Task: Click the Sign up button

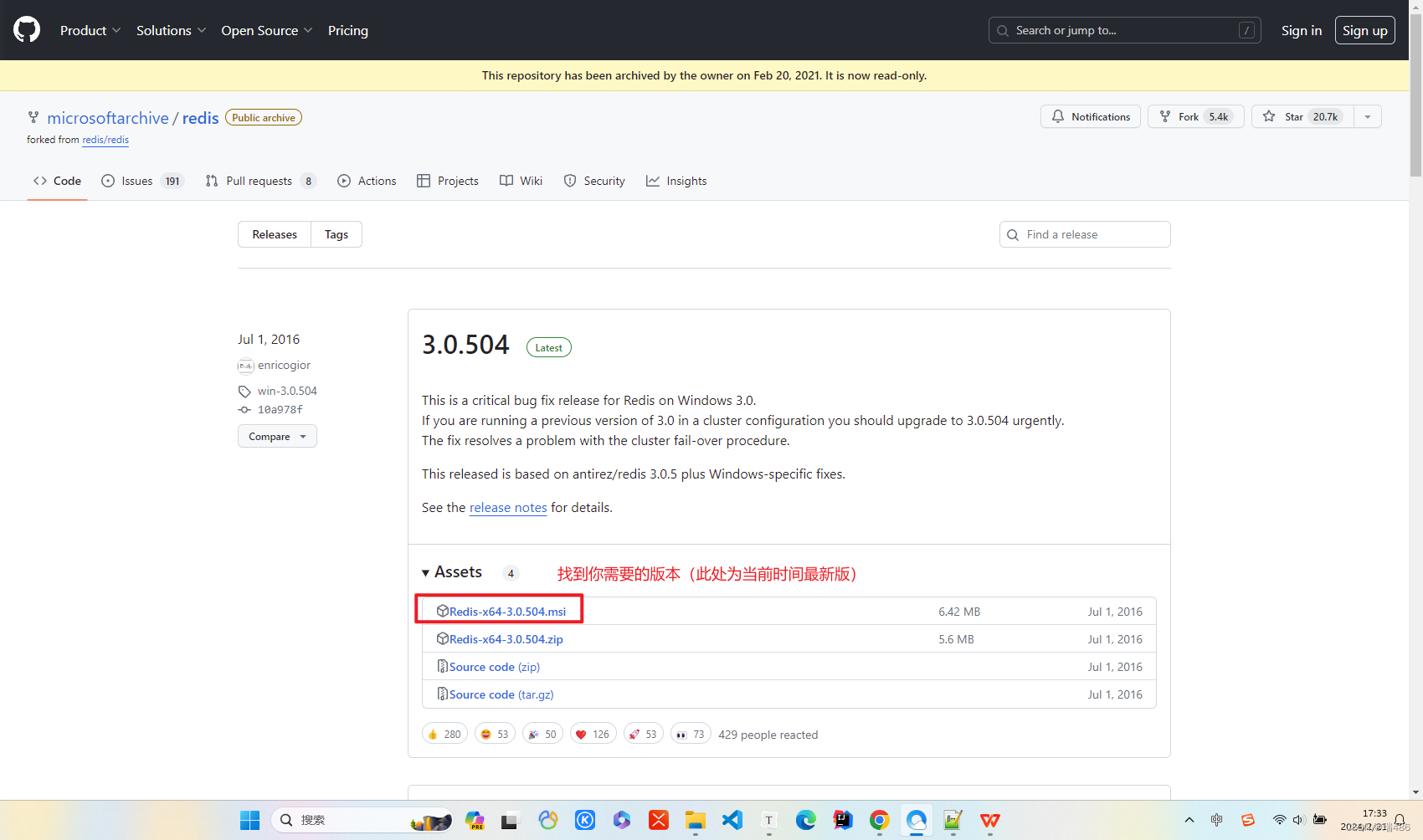Action: (1364, 30)
